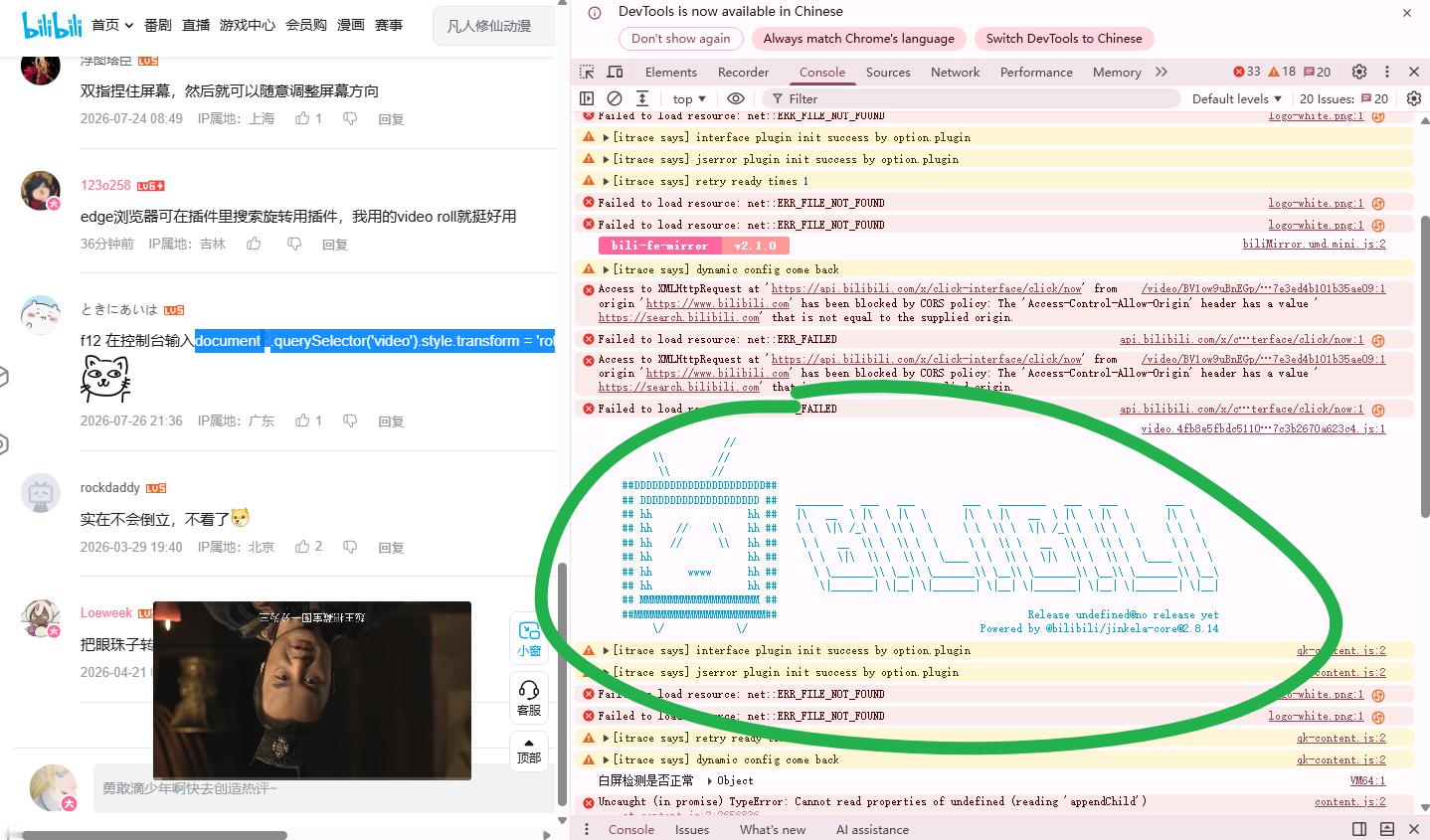1430x840 pixels.
Task: Click the bilibili logo in the header
Action: click(52, 25)
